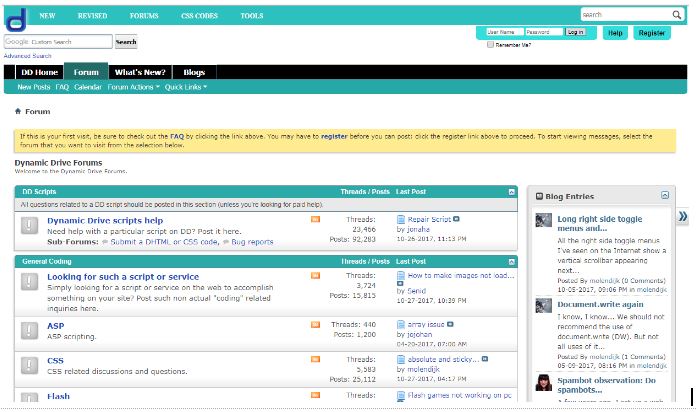Viewport: 696px width, 412px height.
Task: Click the magnifier icon in top search box
Action: coord(676,15)
